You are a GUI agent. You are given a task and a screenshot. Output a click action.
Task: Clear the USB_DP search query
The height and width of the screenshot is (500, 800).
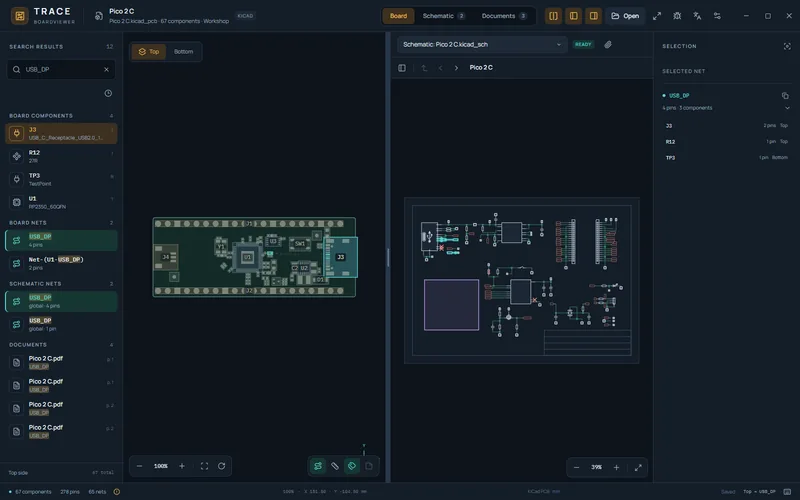tap(106, 69)
